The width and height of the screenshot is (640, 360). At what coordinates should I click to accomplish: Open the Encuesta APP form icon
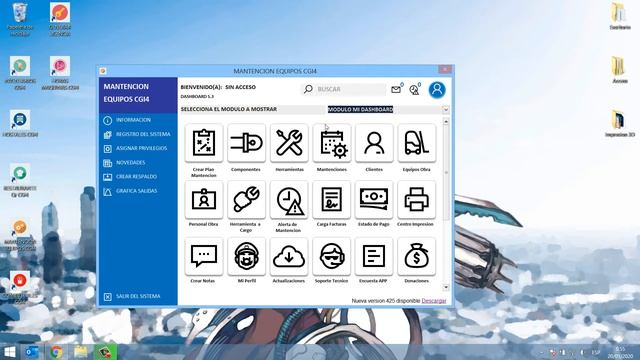[x=374, y=256]
